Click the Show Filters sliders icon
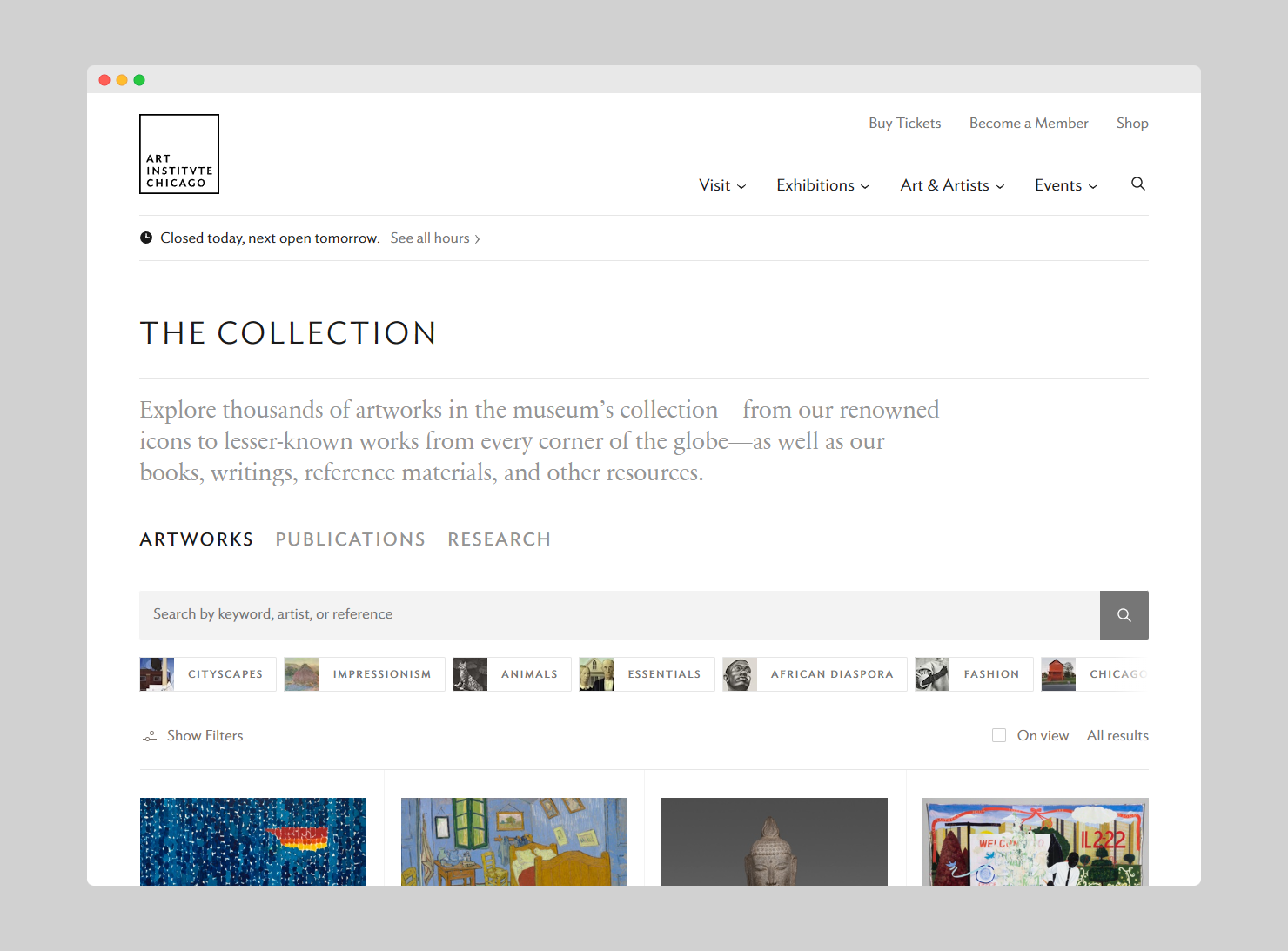 click(150, 736)
